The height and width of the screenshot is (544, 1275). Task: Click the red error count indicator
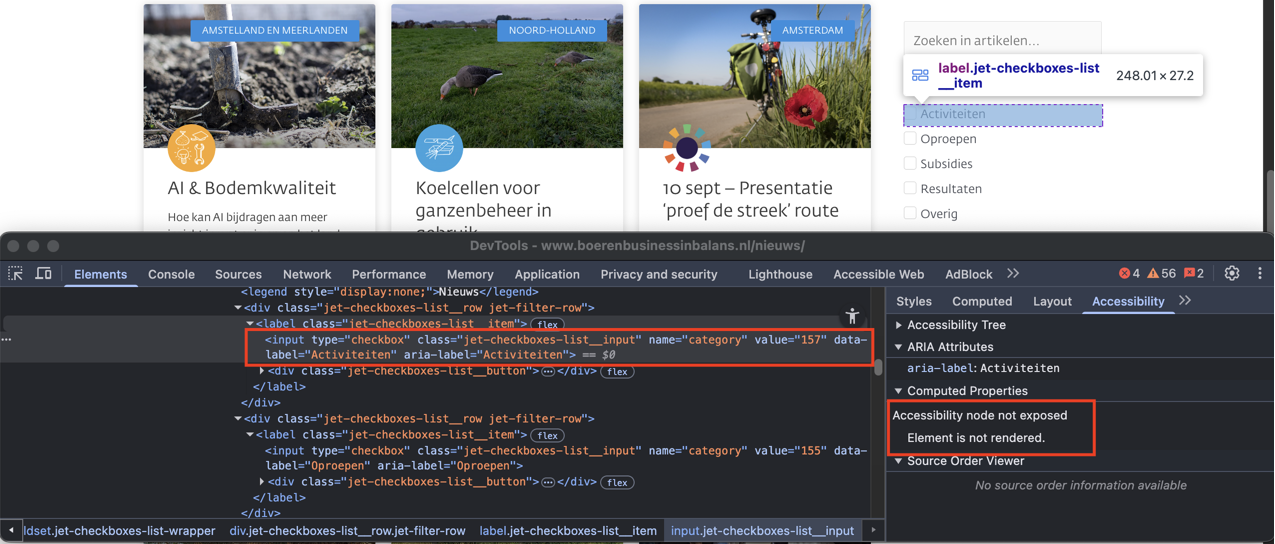point(1129,274)
